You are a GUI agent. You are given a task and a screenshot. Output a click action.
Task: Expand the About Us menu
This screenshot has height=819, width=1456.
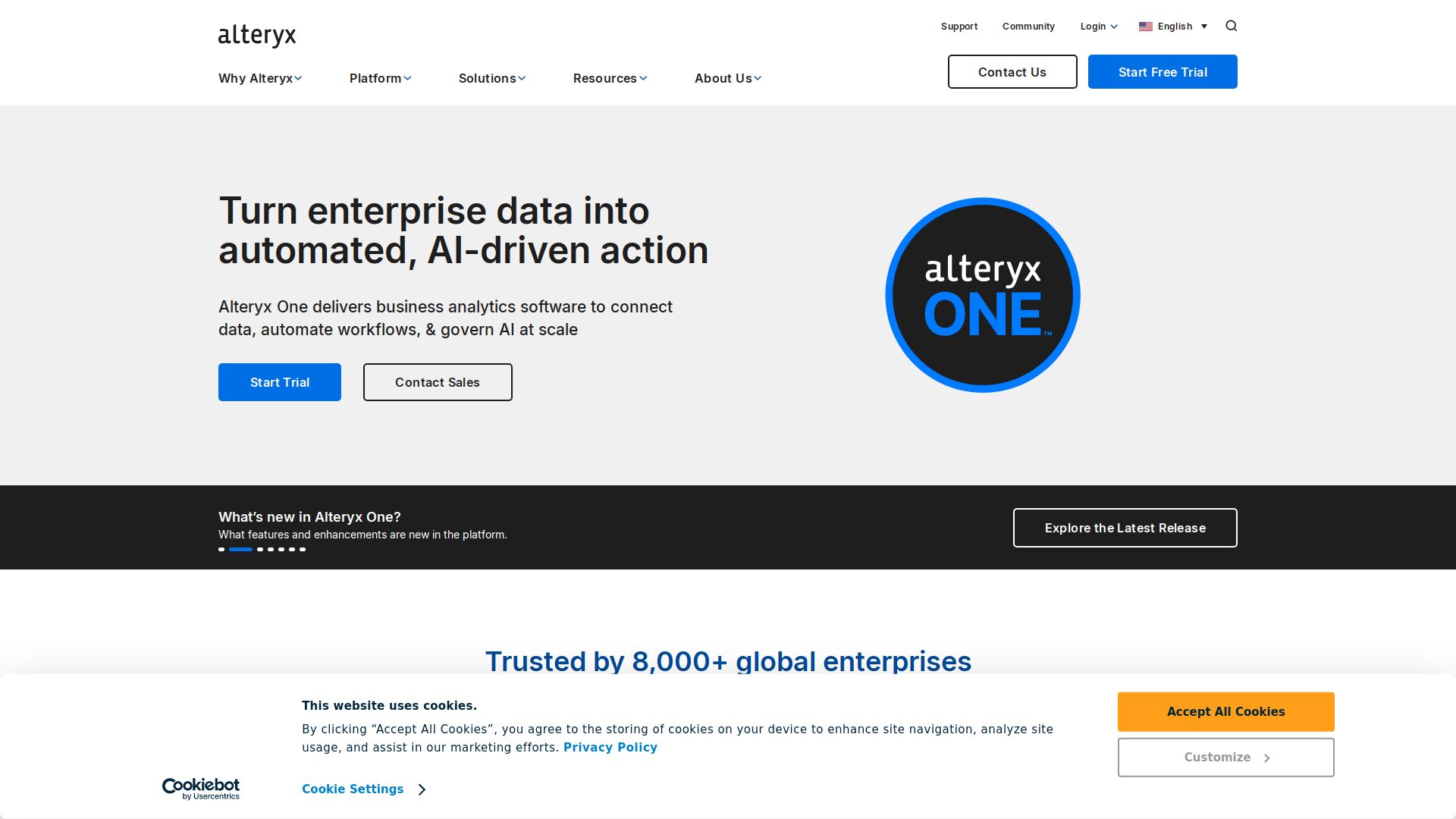coord(727,78)
